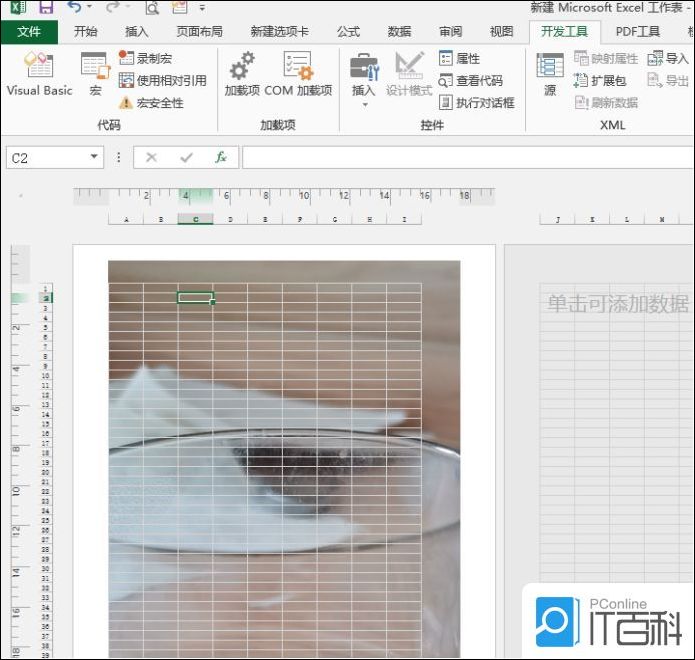
Task: Switch to Page Layout (页面布局) tab
Action: pos(199,31)
